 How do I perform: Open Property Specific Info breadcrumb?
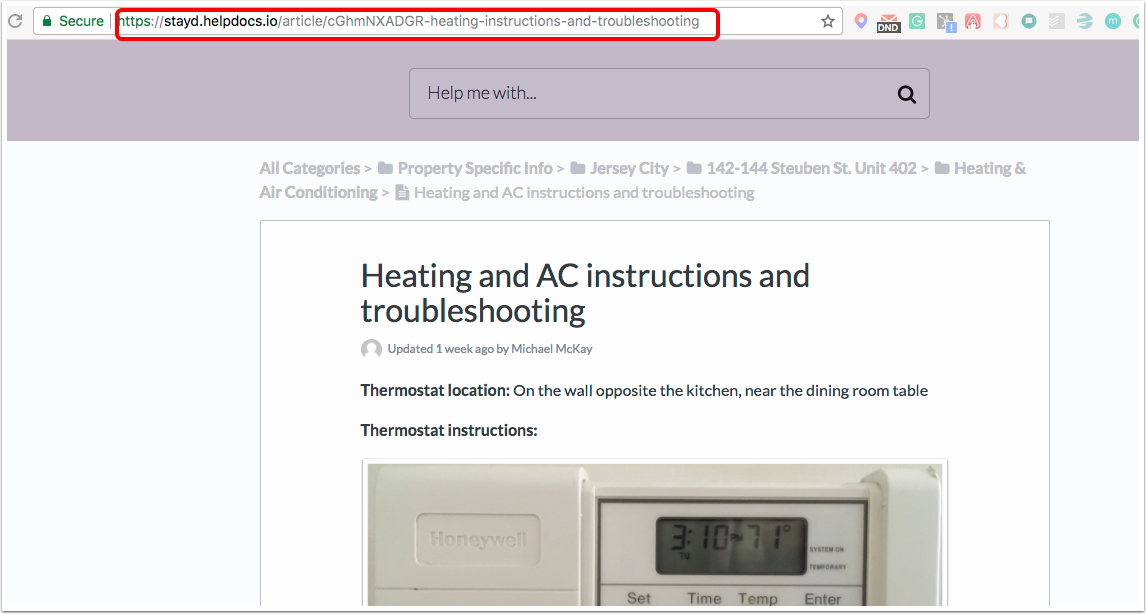click(x=466, y=168)
